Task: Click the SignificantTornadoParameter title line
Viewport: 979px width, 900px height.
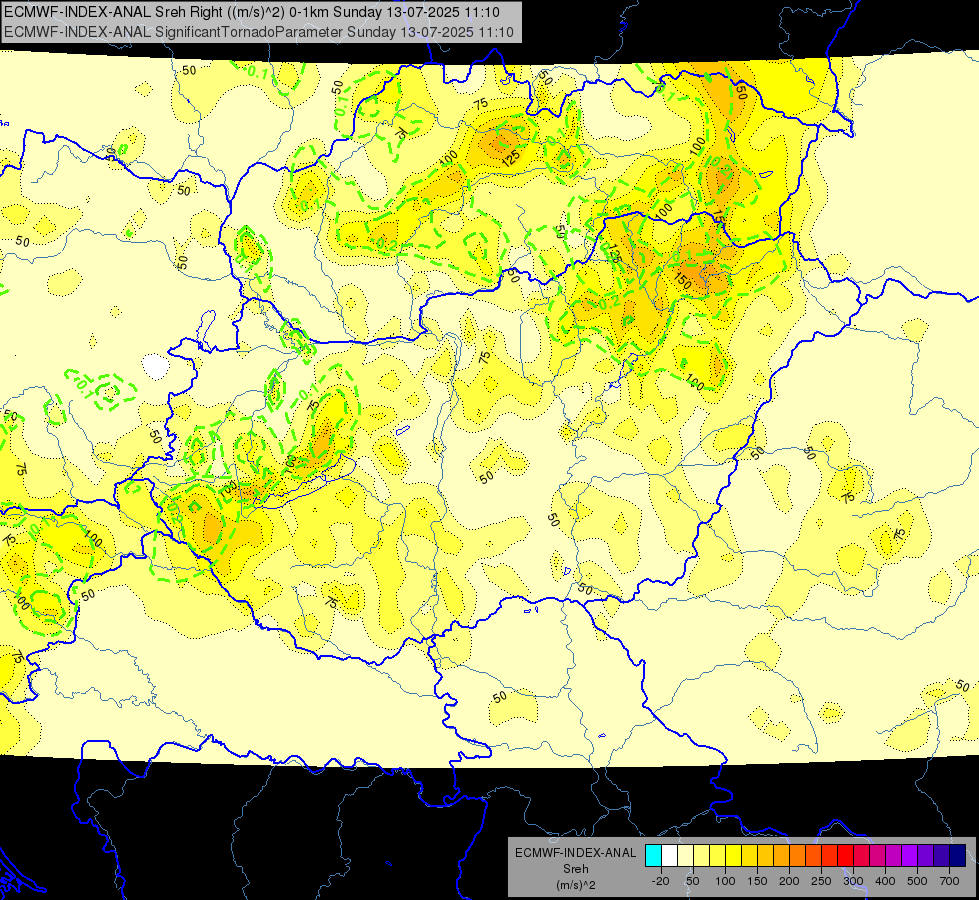Action: [x=258, y=32]
